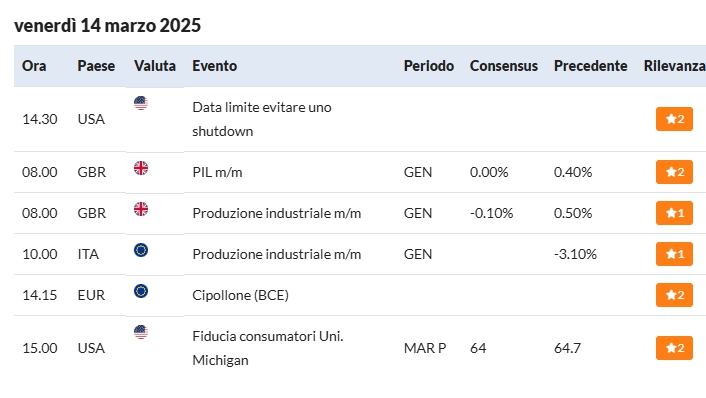Open the Cipollone (BCE) event
The height and width of the screenshot is (398, 706).
click(240, 295)
